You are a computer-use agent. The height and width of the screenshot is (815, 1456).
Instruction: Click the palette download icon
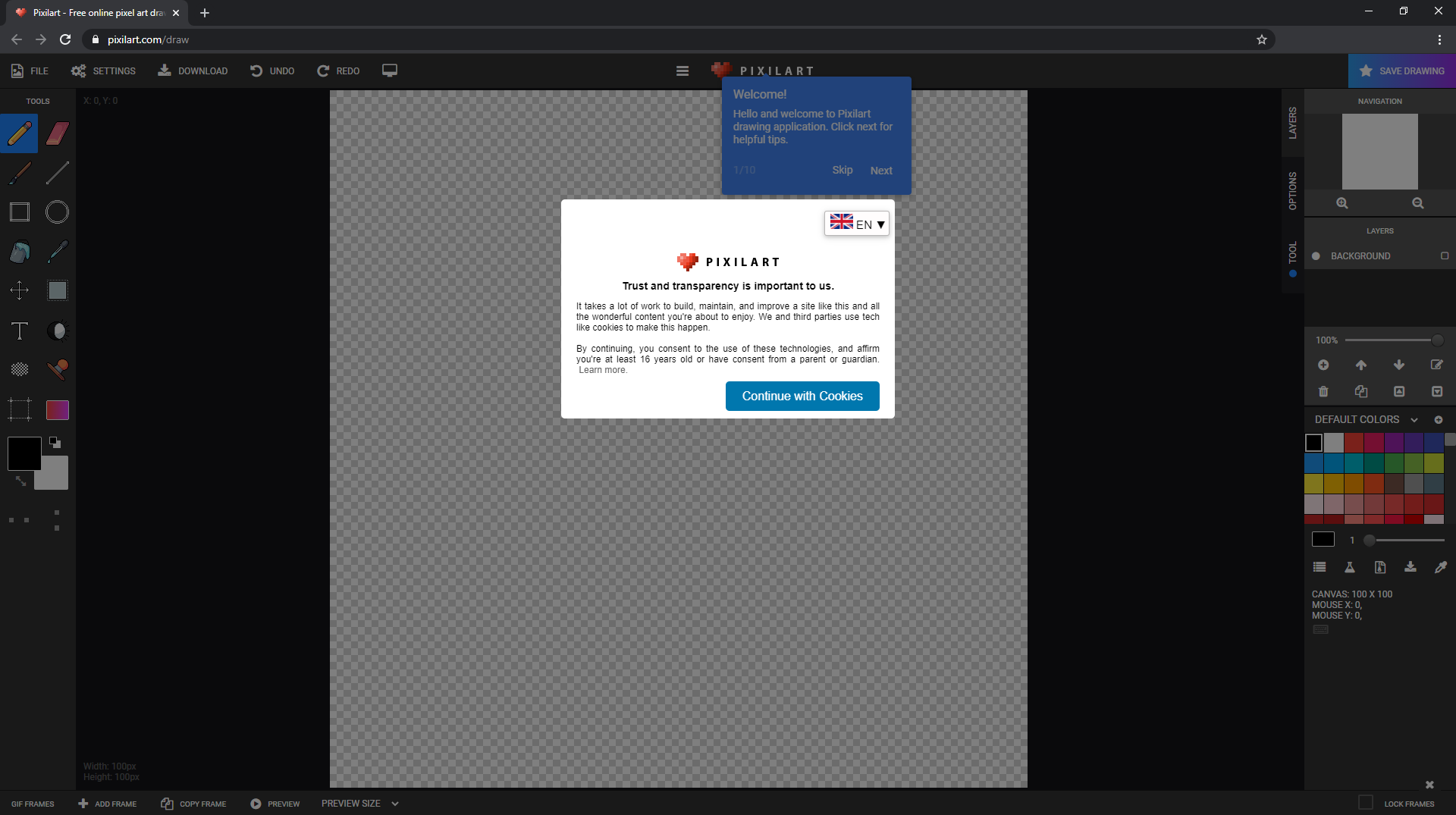[x=1410, y=567]
